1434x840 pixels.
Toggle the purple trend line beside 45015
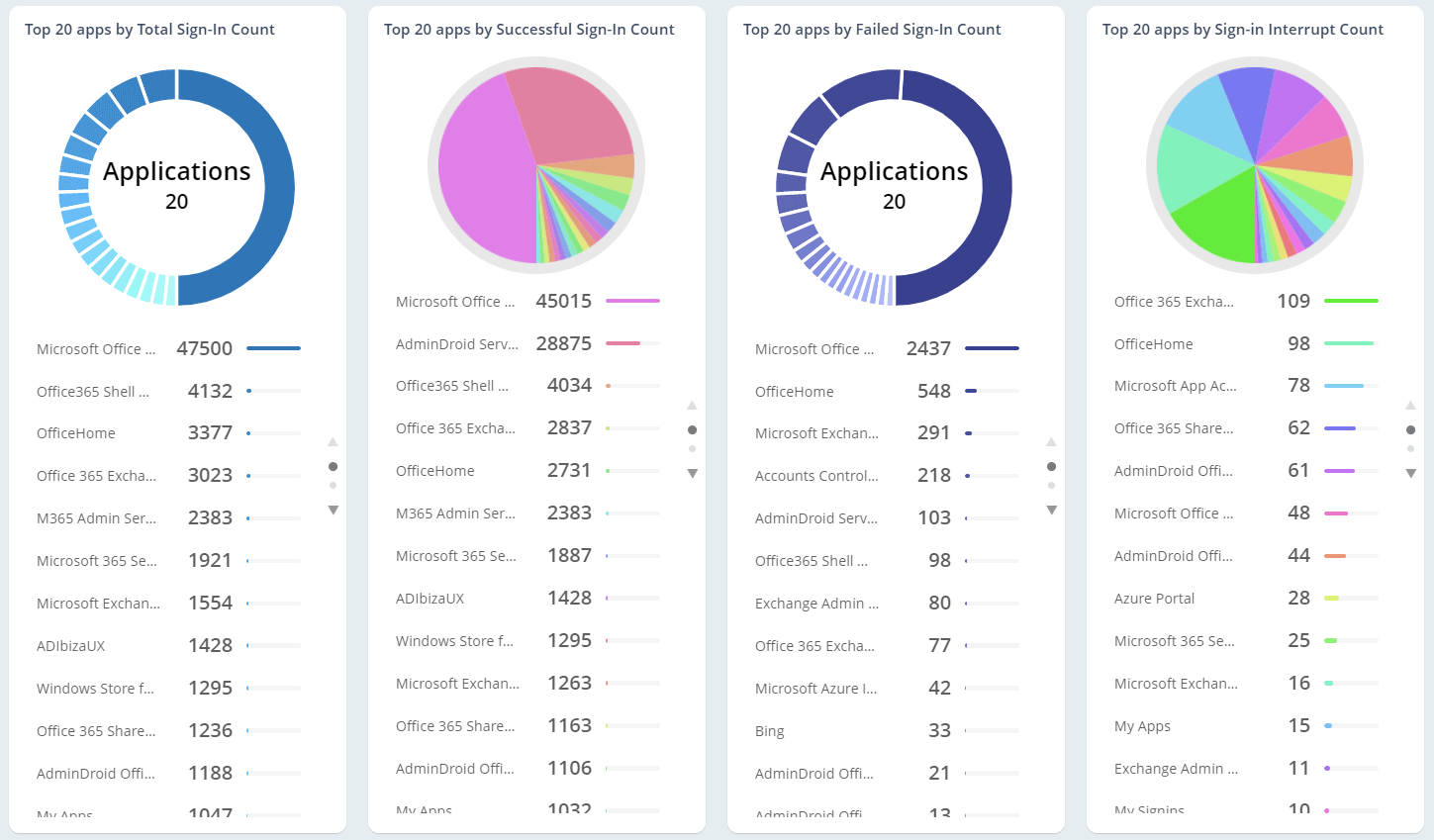(x=633, y=300)
